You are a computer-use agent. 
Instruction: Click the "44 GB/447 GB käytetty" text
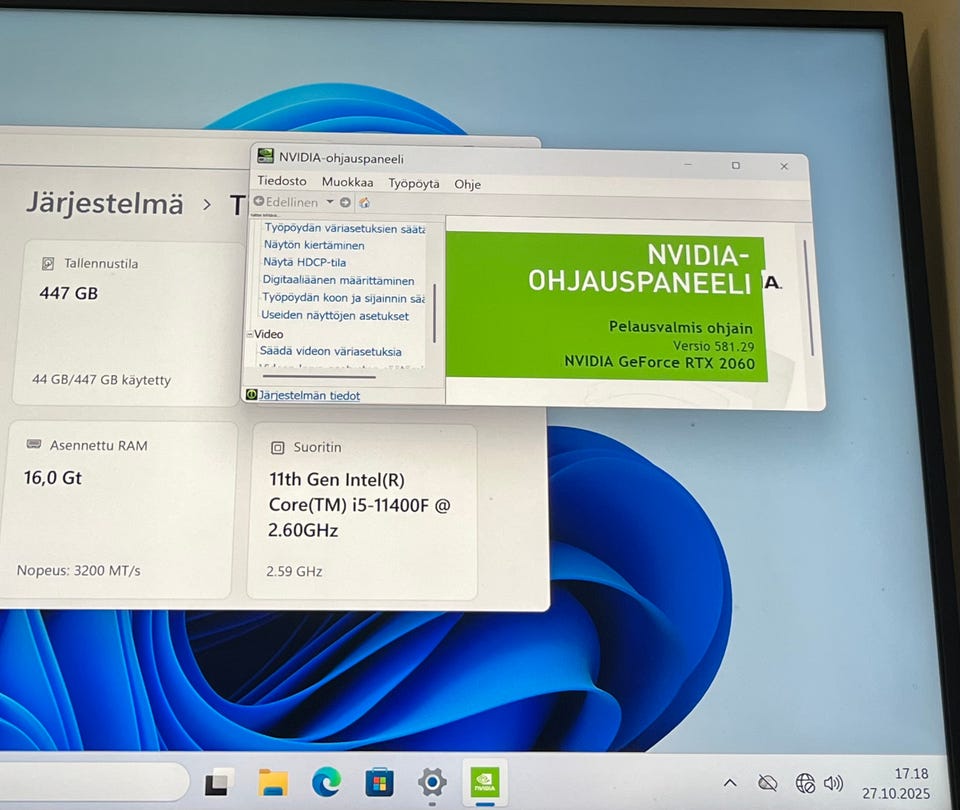click(102, 380)
